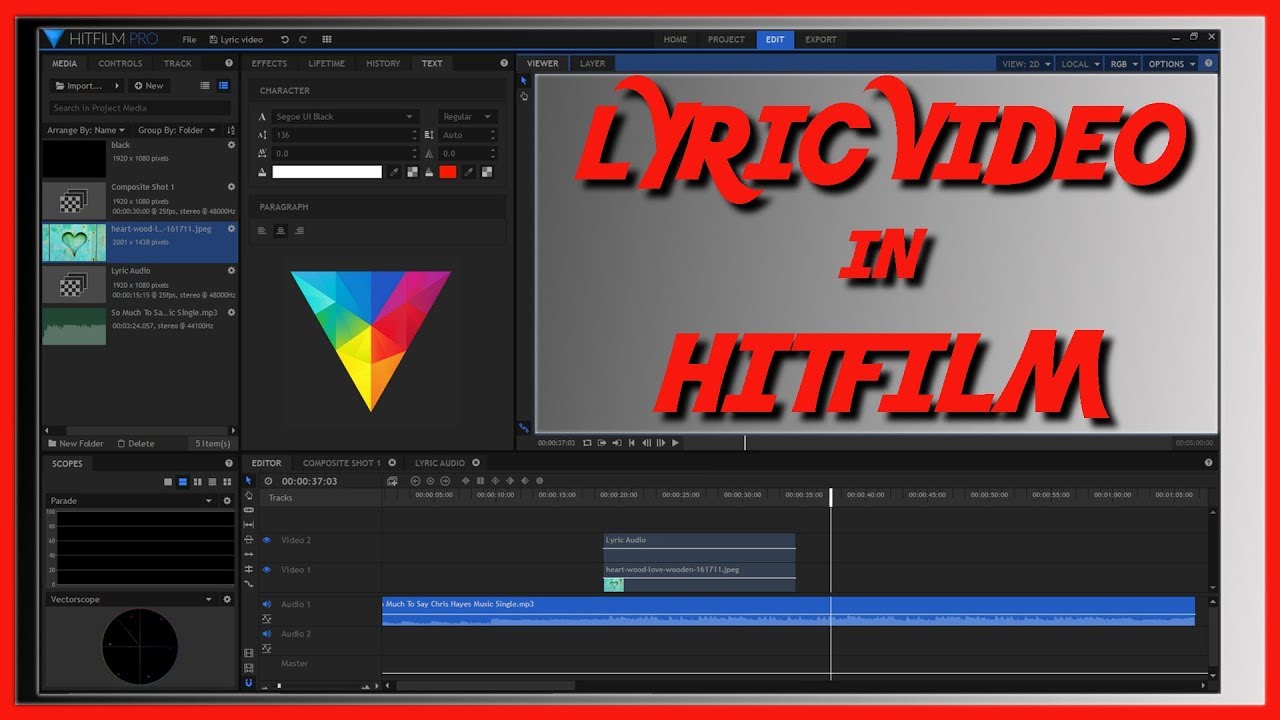Click the play button under the viewer

click(675, 442)
